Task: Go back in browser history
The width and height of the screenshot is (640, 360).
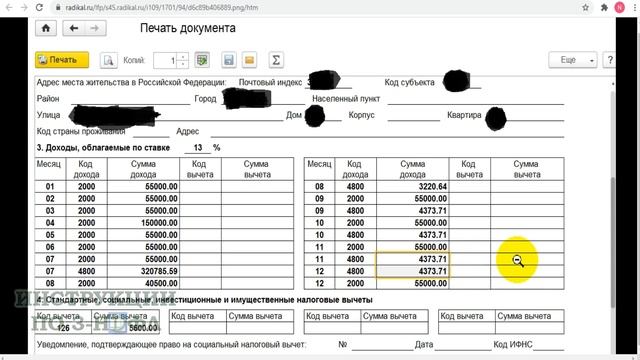Action: (x=9, y=7)
